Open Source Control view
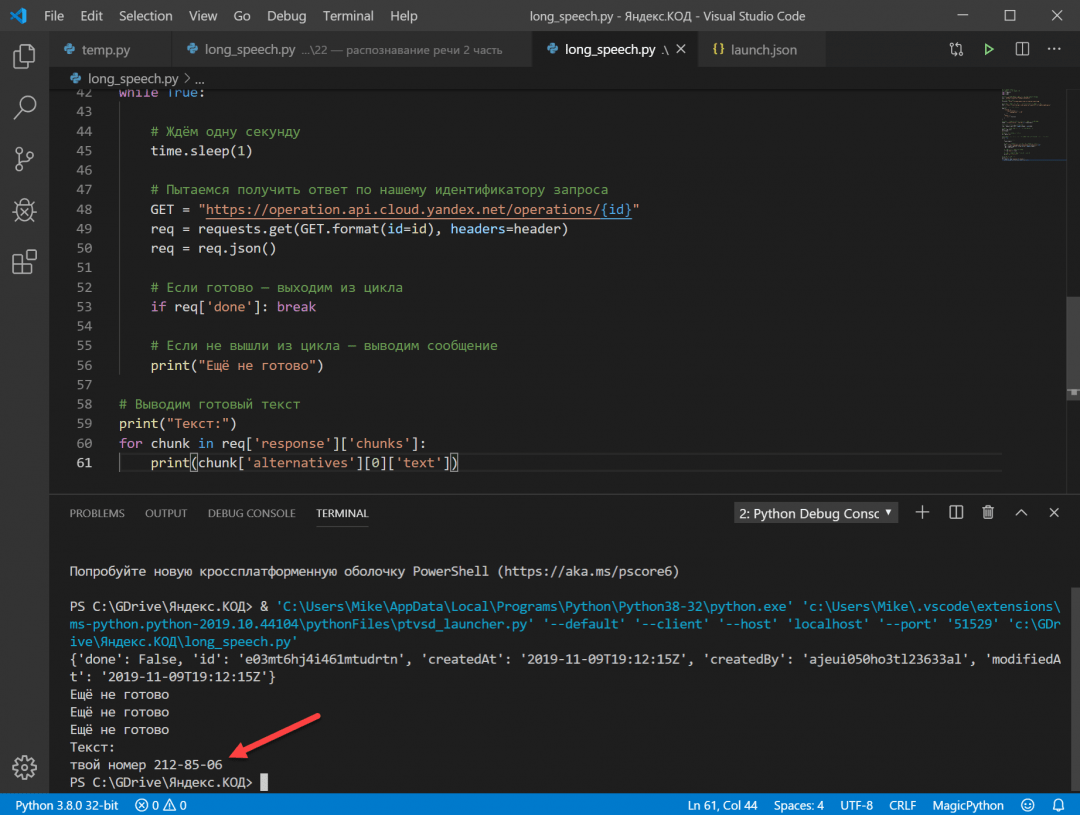The width and height of the screenshot is (1080, 815). [24, 159]
